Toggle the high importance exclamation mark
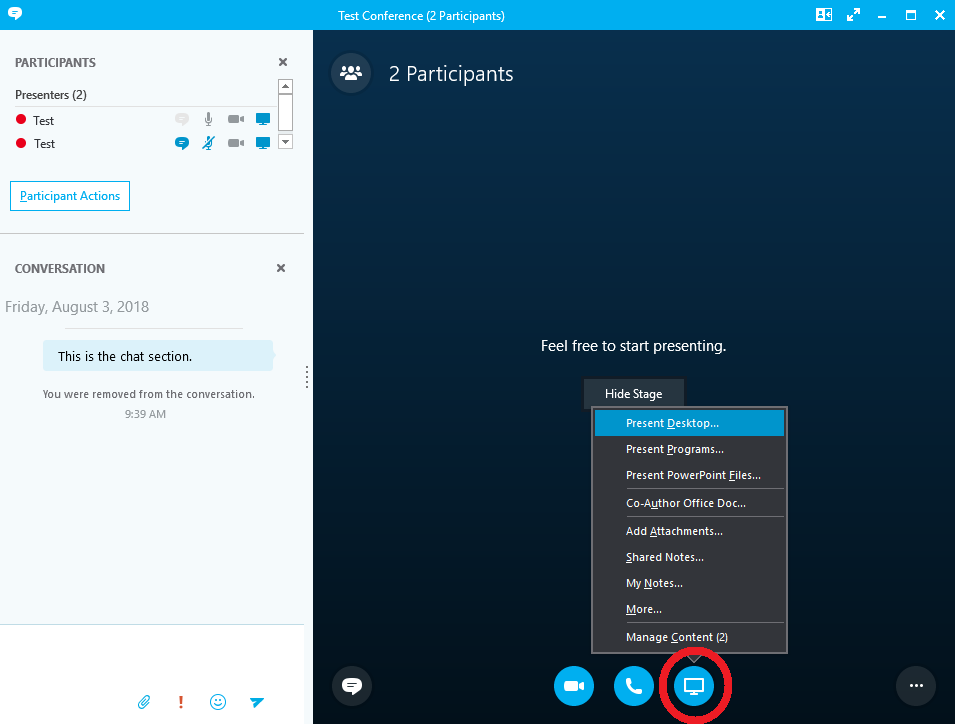Image resolution: width=955 pixels, height=724 pixels. 181,702
